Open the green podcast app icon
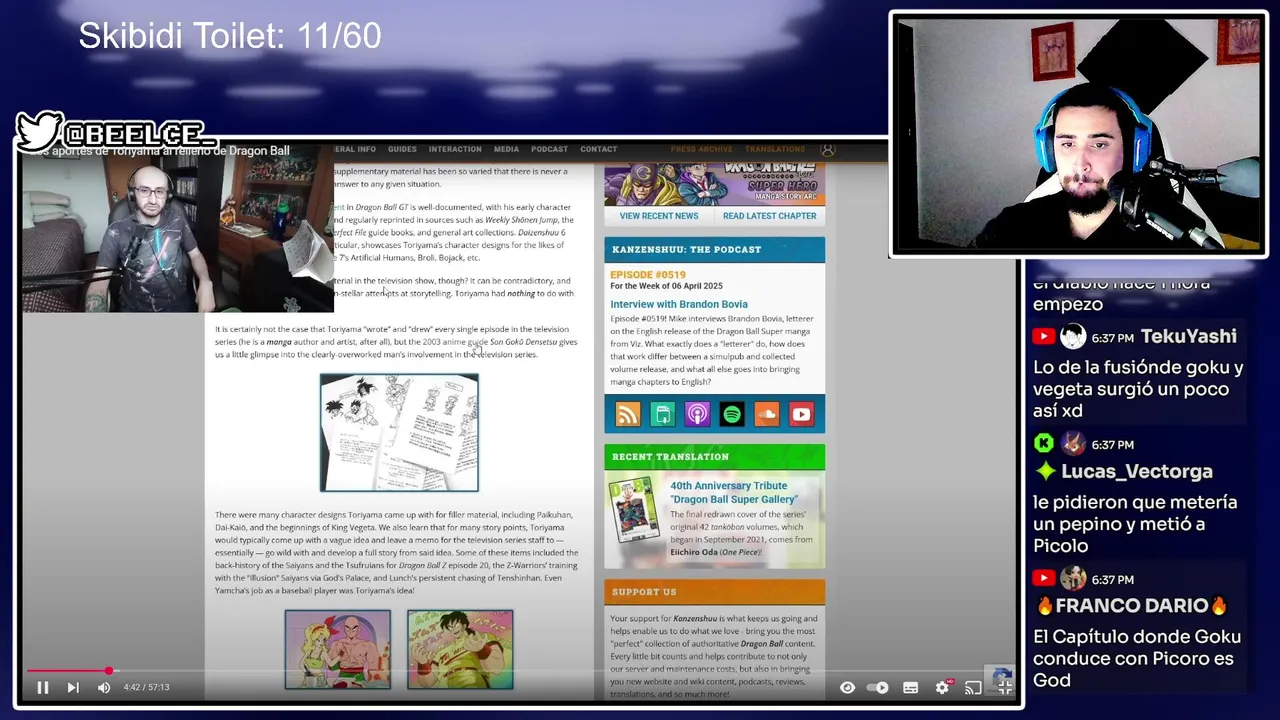 tap(662, 414)
